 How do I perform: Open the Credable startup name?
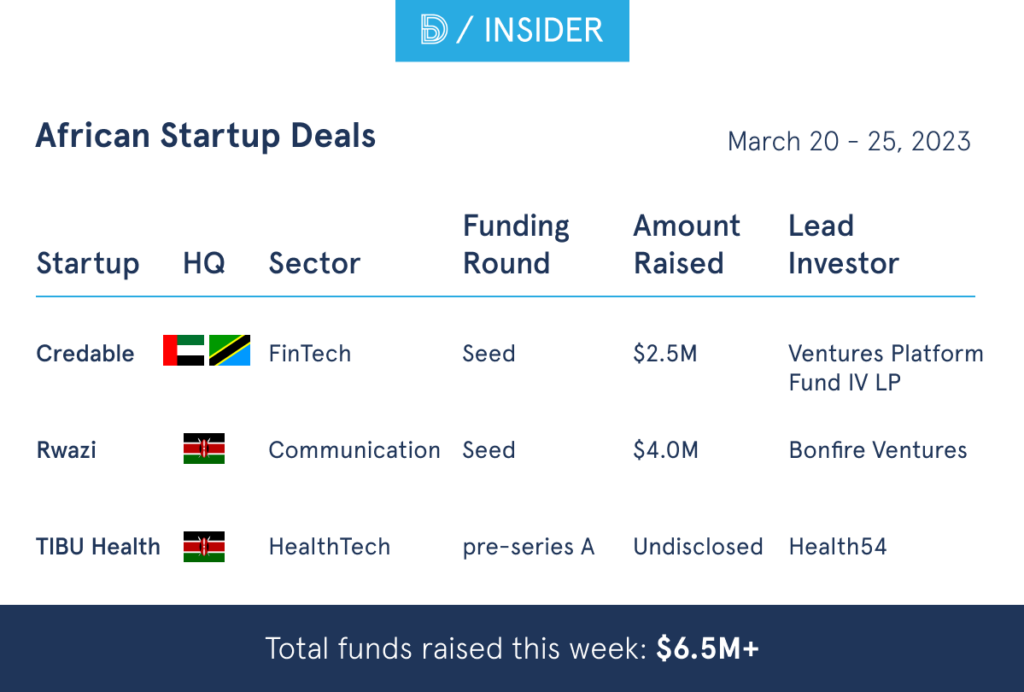[x=85, y=354]
